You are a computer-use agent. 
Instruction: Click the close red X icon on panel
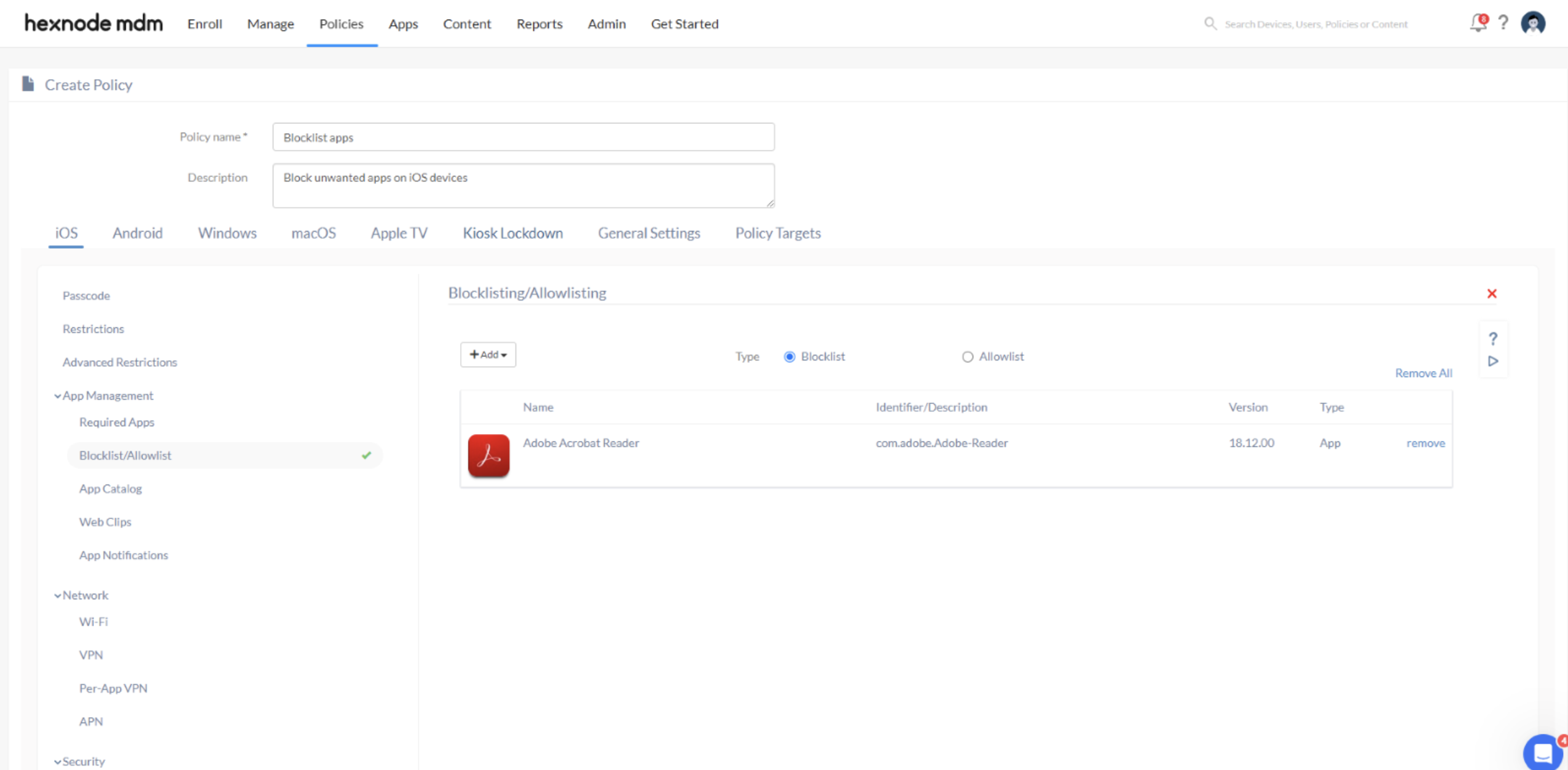coord(1492,293)
